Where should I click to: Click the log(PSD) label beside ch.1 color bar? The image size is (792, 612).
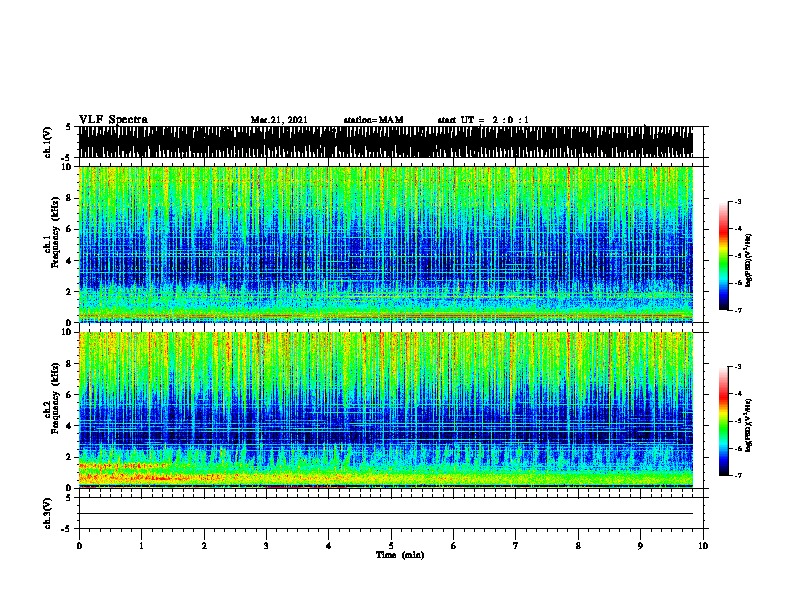[x=749, y=260]
